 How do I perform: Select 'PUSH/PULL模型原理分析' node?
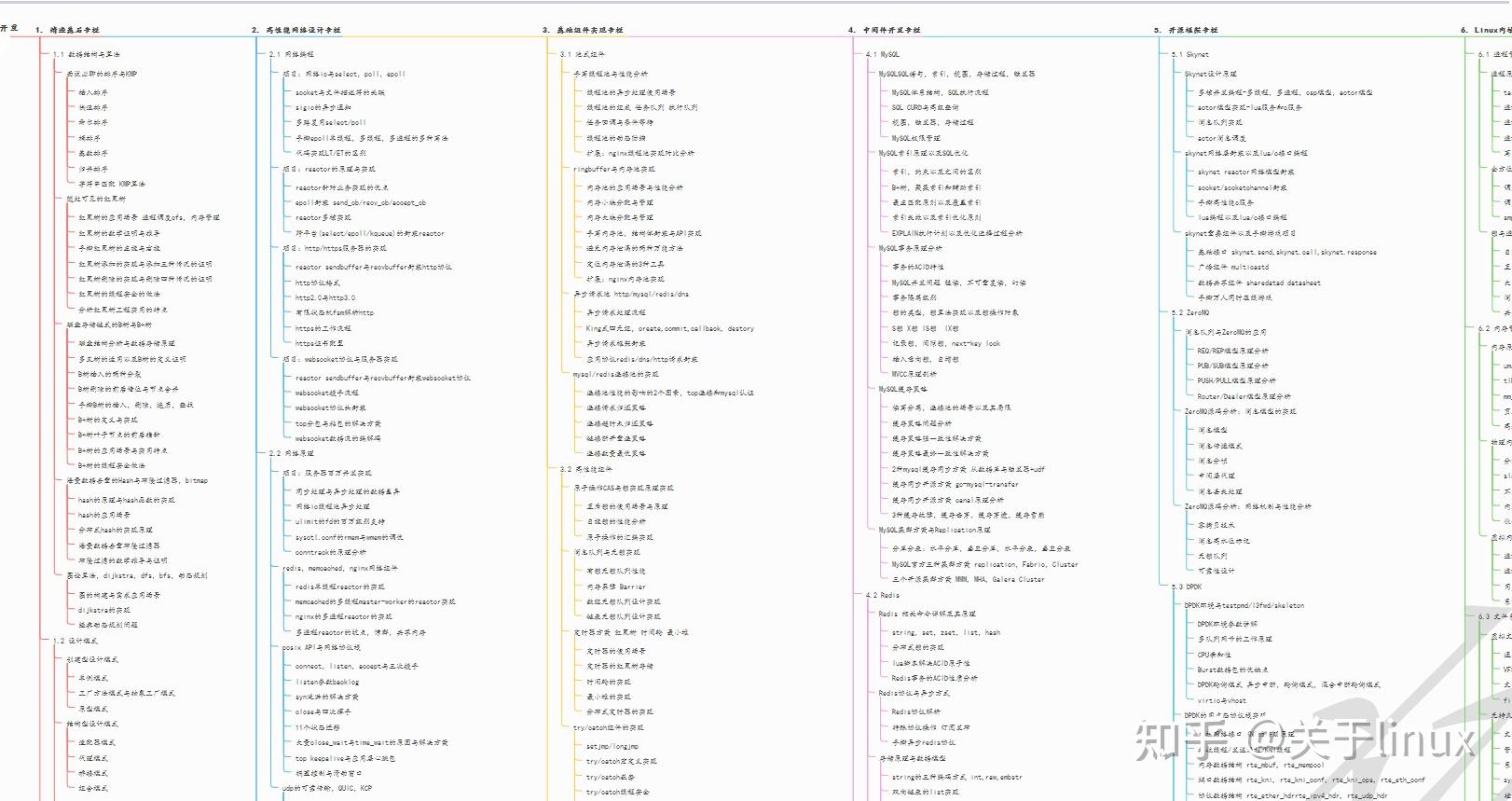(1237, 380)
